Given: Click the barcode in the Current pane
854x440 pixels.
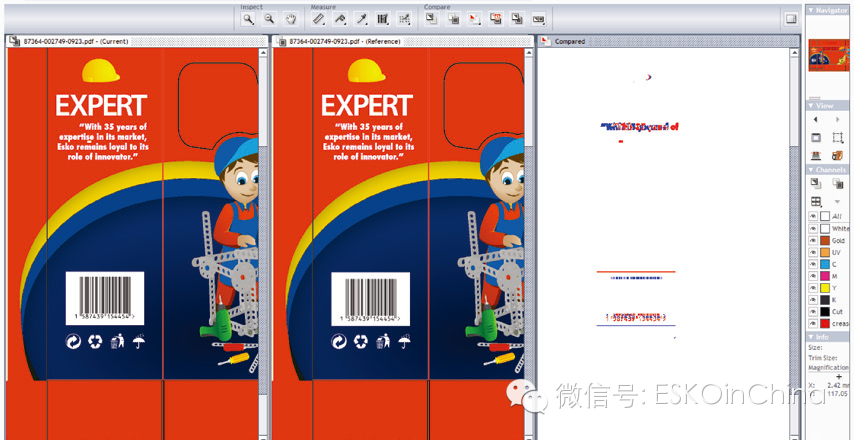Looking at the screenshot, I should pyautogui.click(x=105, y=298).
